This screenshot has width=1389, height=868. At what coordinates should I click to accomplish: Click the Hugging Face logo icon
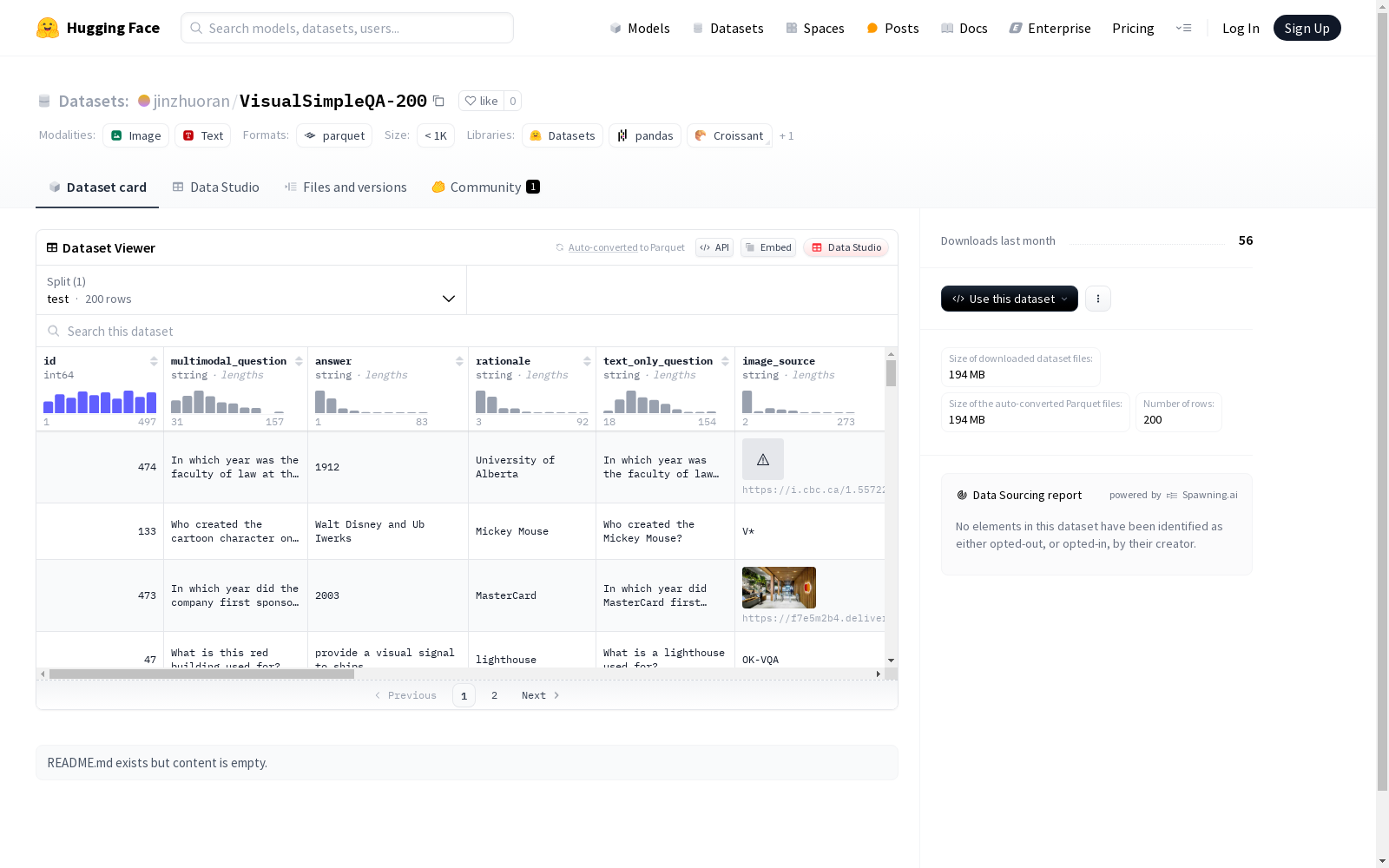coord(48,28)
